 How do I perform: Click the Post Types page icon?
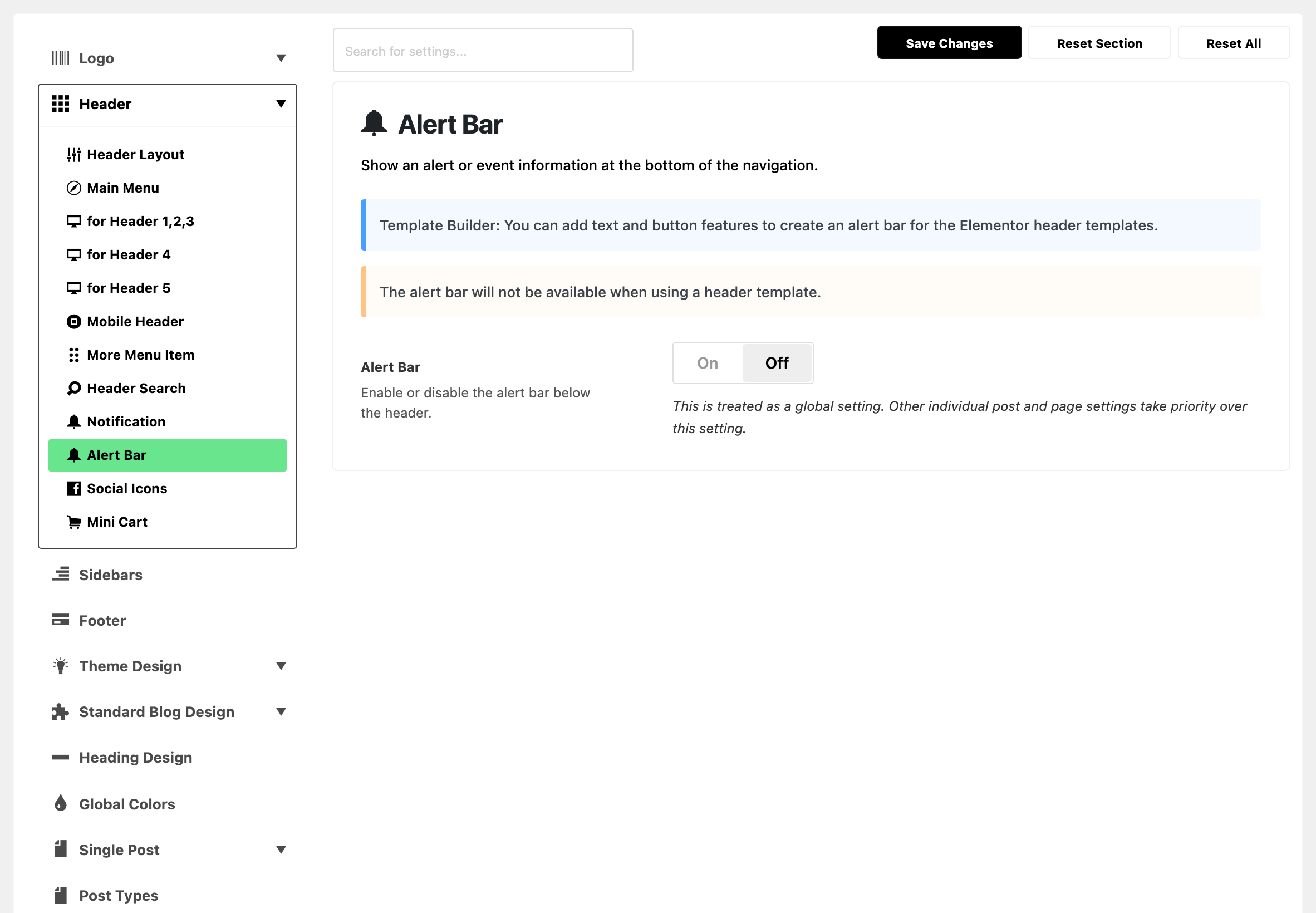pos(61,895)
